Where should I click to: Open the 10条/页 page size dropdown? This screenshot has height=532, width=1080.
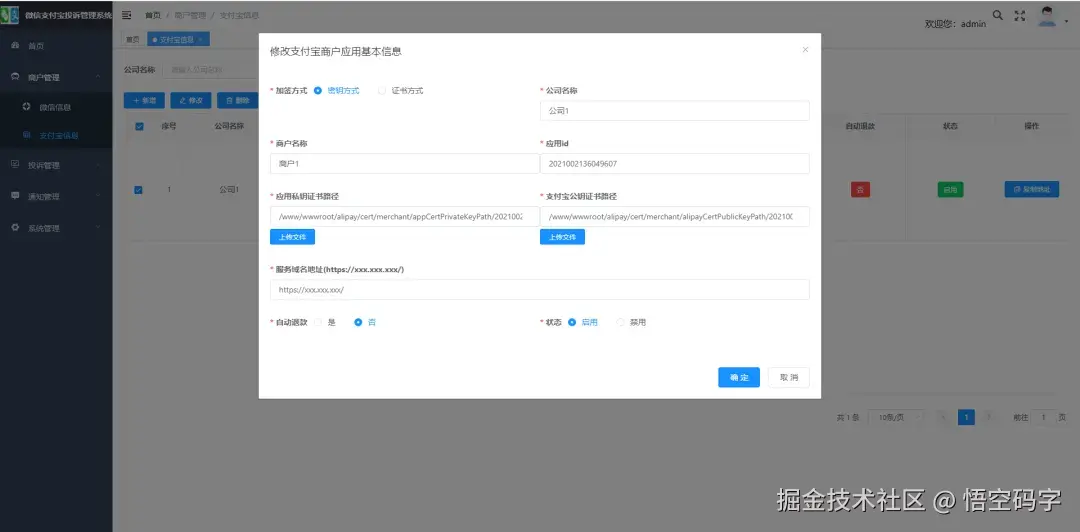coord(895,418)
